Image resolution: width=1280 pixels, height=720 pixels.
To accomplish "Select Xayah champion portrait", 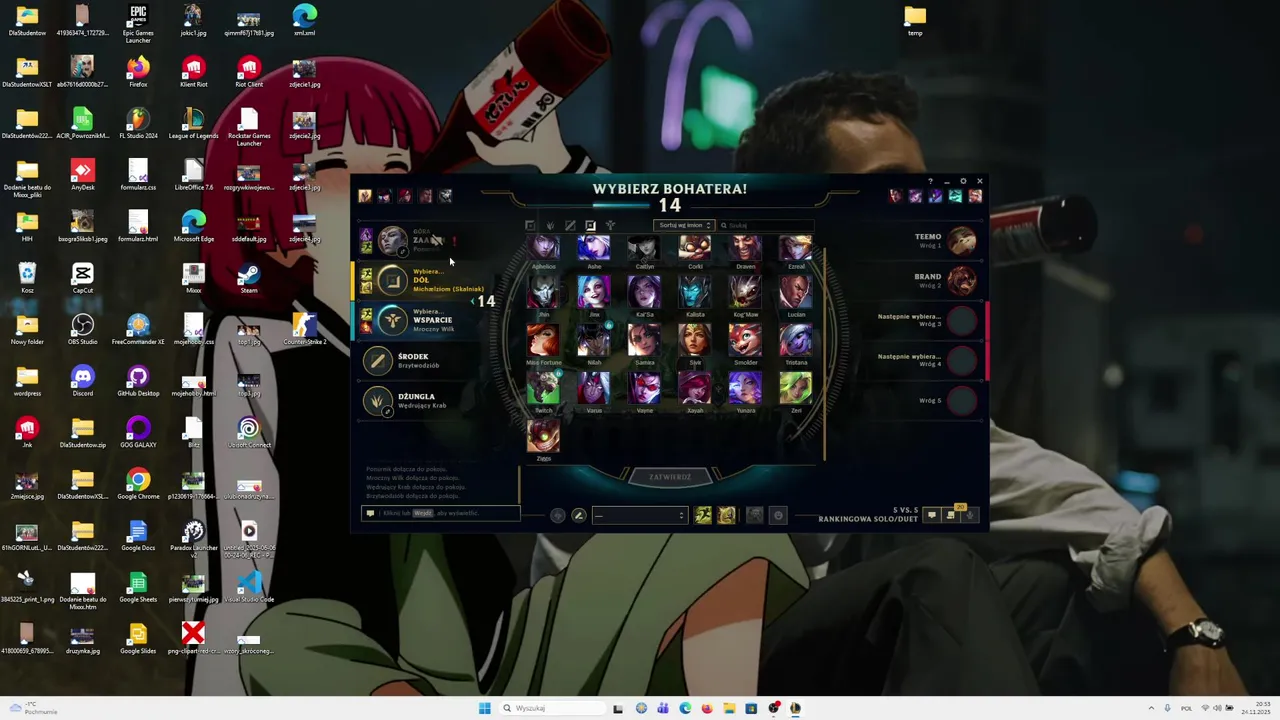I will point(695,389).
